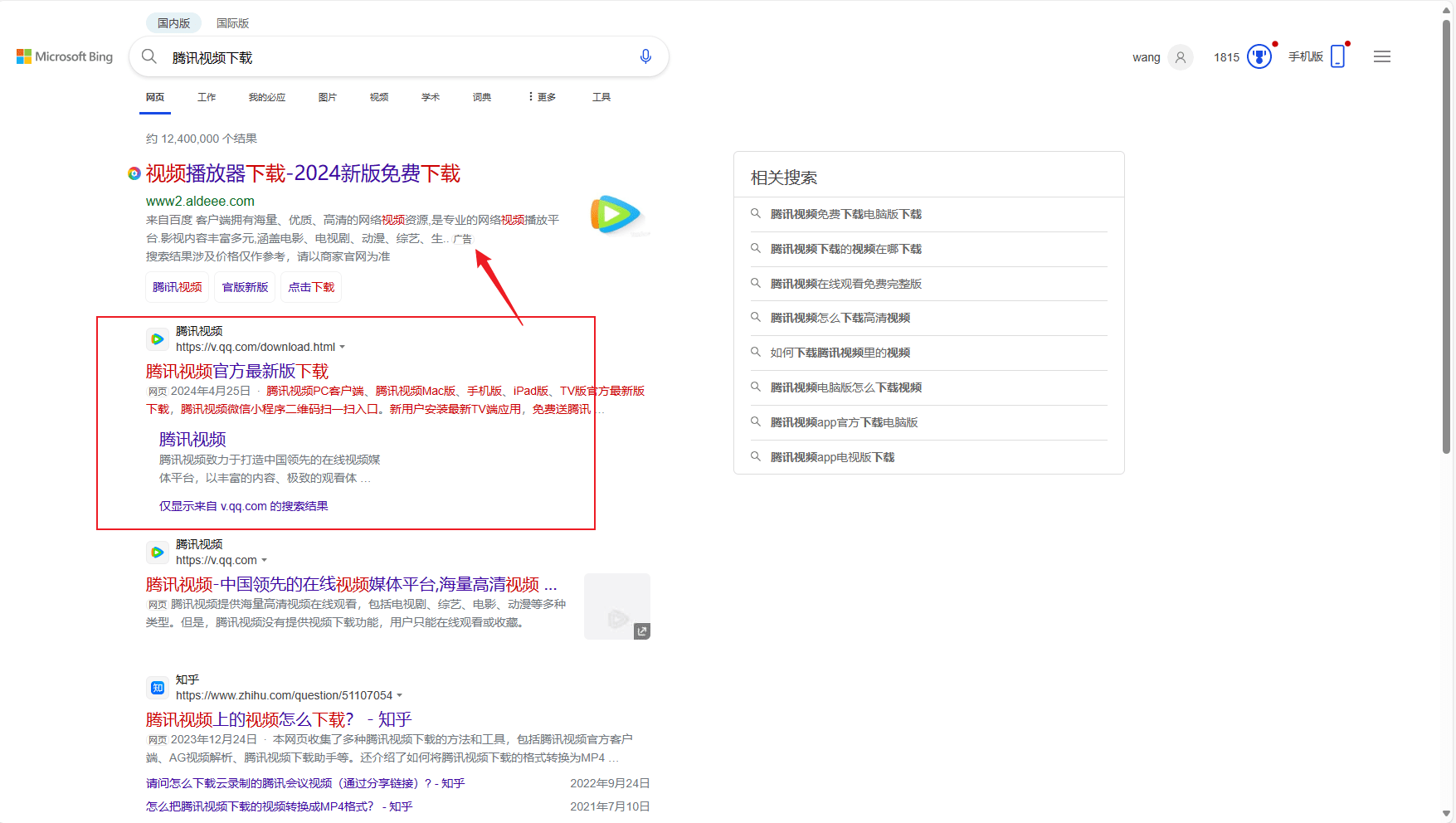Open the 工具 tools option

601,97
